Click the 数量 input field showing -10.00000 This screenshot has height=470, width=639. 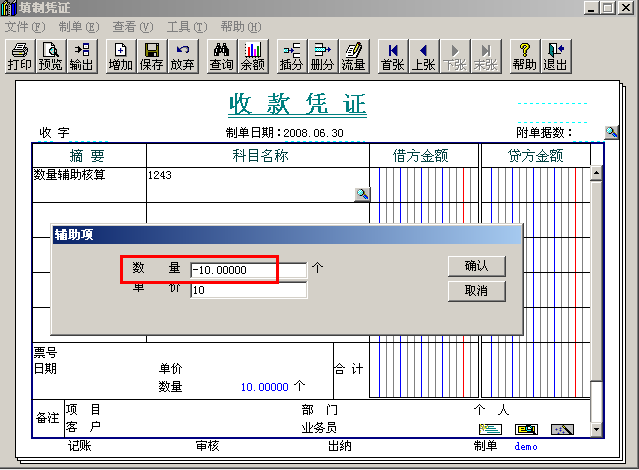coord(249,270)
